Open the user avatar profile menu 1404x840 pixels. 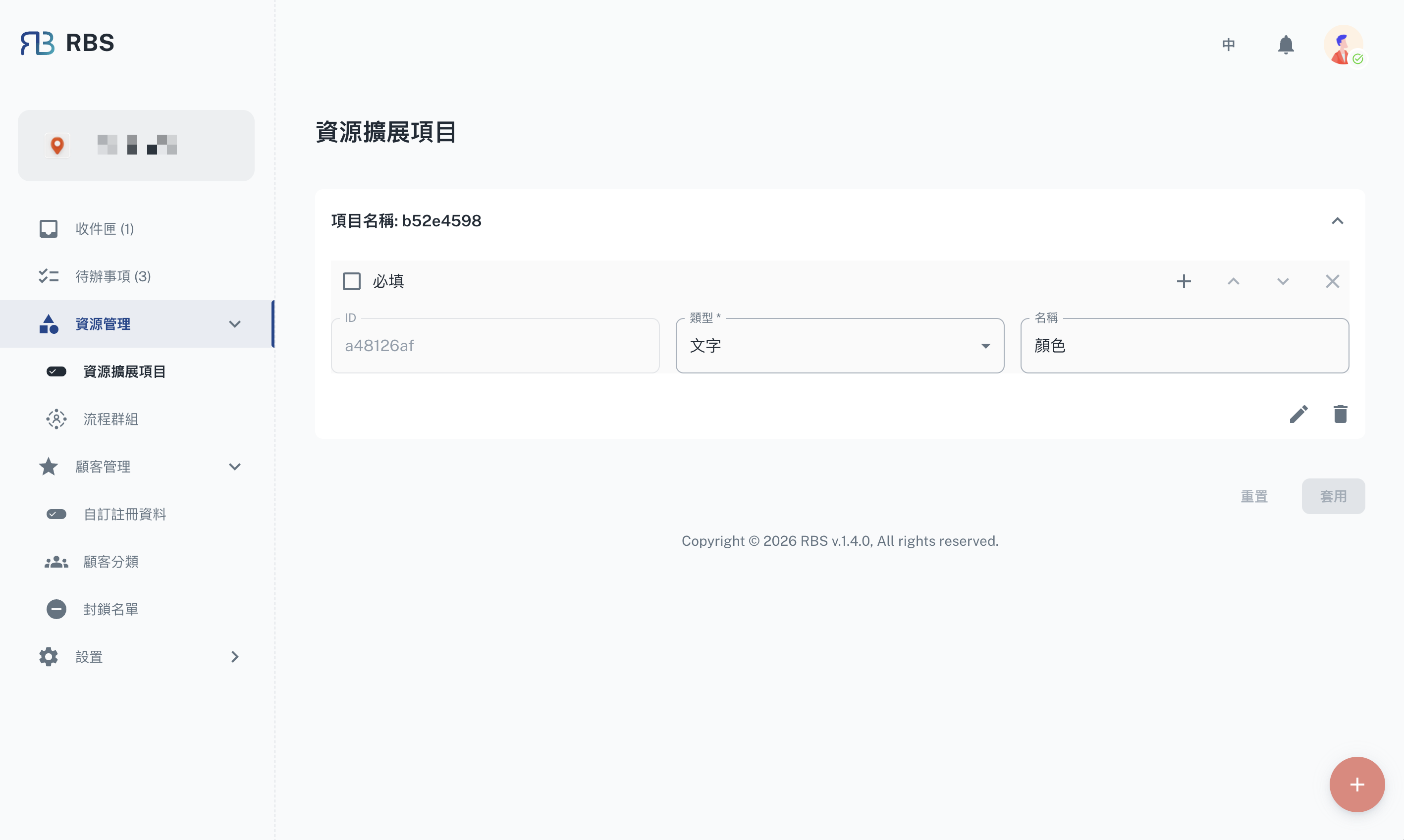[1344, 45]
